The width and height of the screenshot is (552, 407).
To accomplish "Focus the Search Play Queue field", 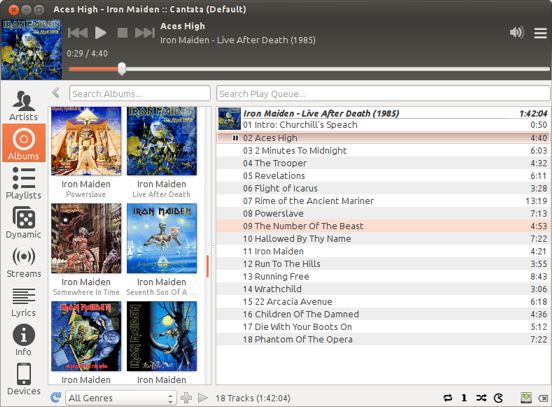I will click(x=383, y=94).
